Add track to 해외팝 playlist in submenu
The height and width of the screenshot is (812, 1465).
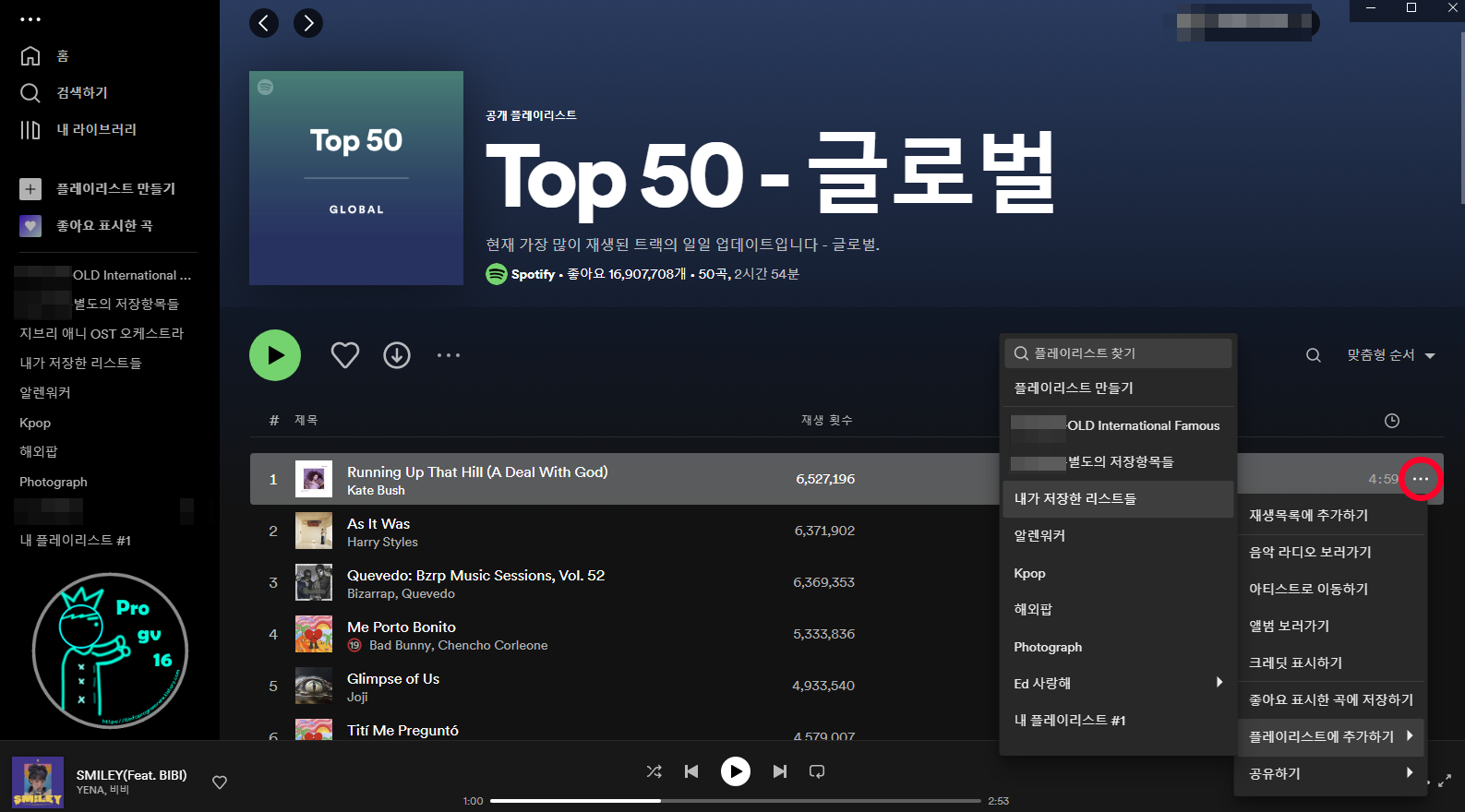click(1118, 610)
